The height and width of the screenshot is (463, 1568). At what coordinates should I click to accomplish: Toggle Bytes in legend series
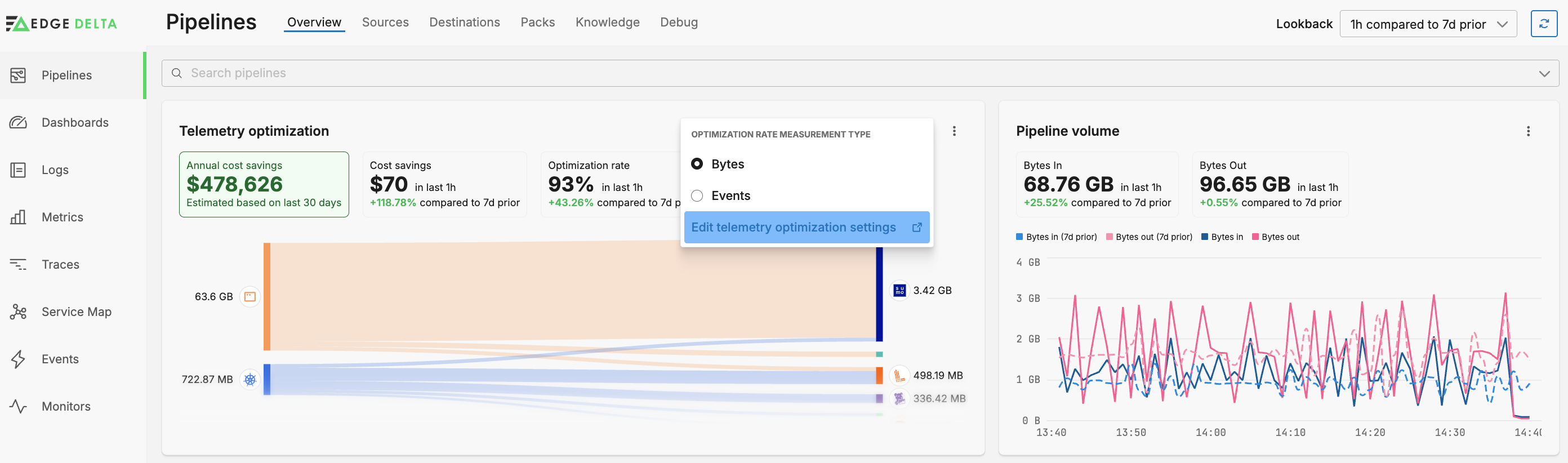[1222, 237]
